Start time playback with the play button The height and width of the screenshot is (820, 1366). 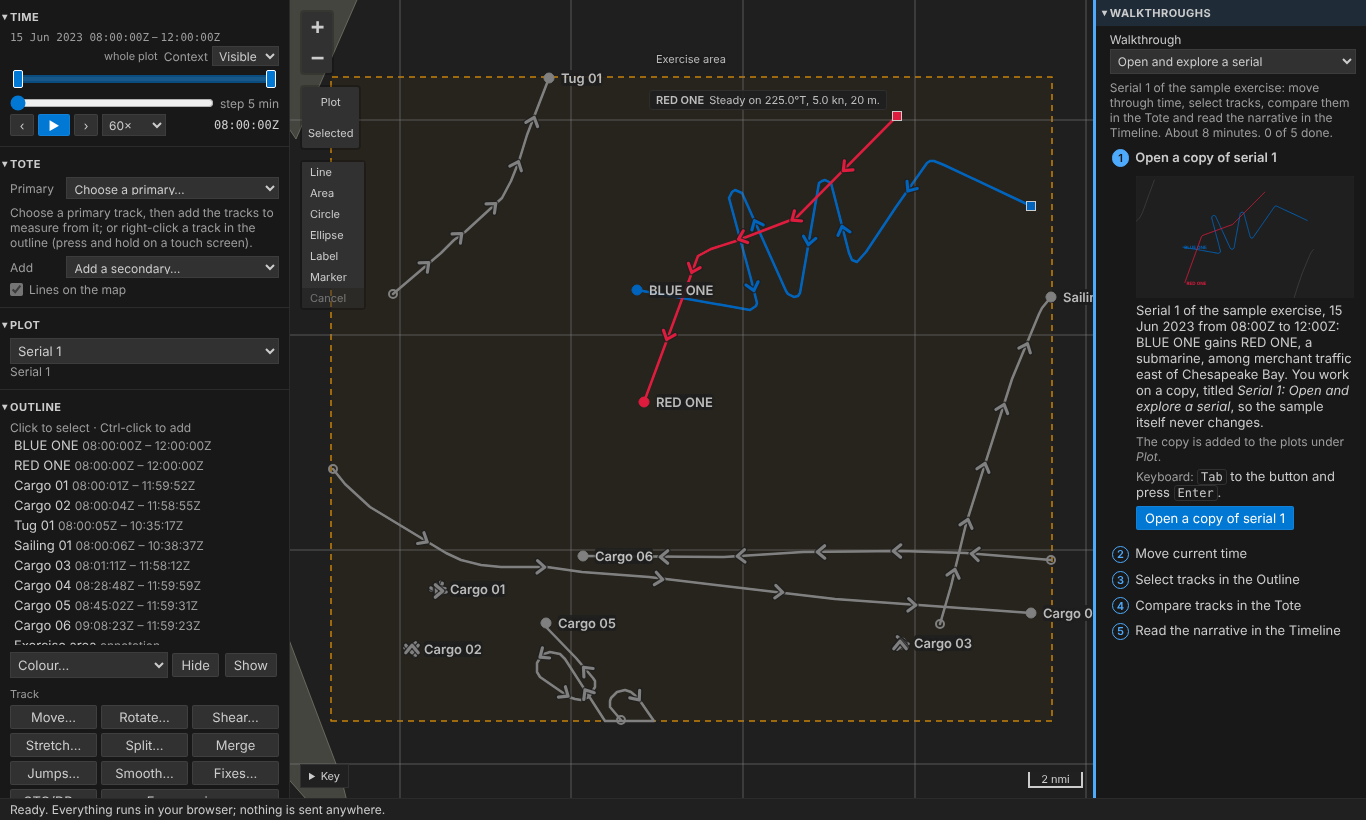tap(54, 125)
